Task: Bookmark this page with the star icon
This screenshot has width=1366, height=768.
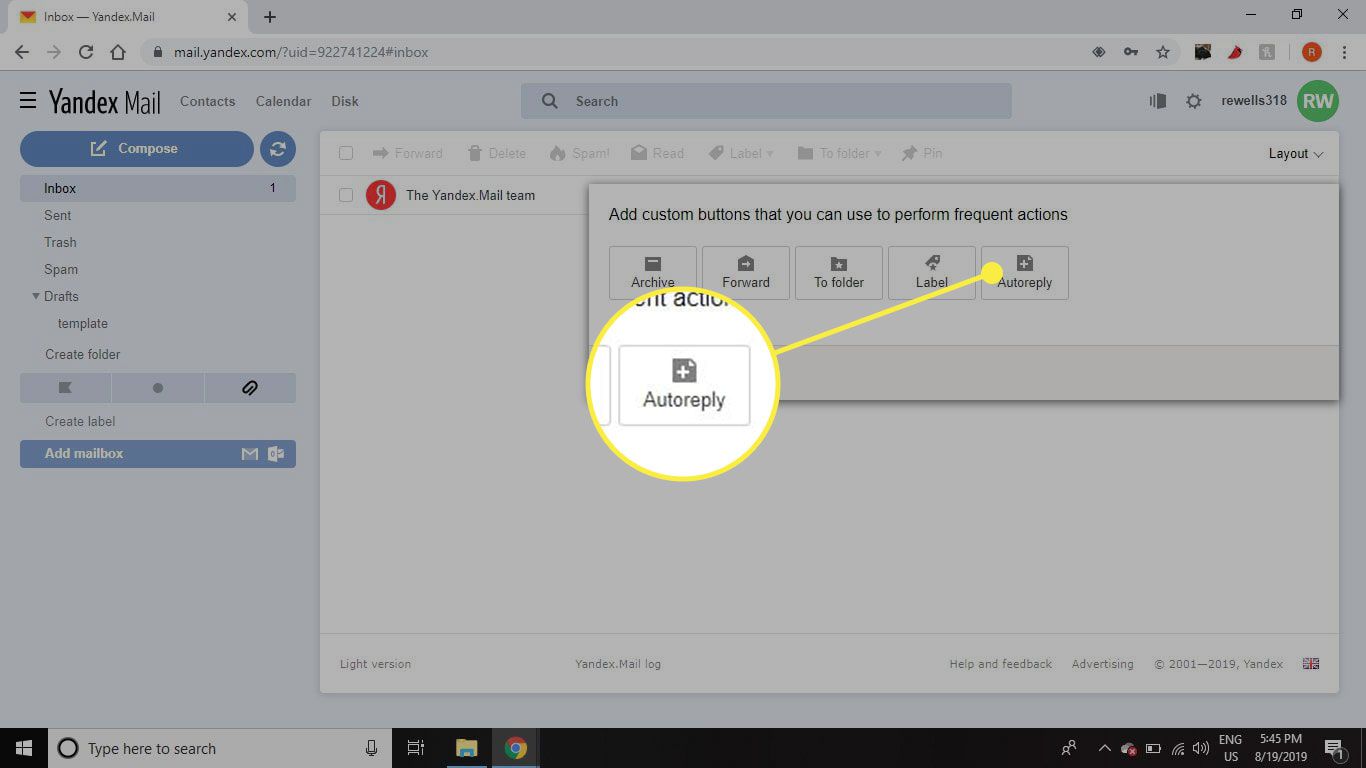Action: [x=1162, y=52]
